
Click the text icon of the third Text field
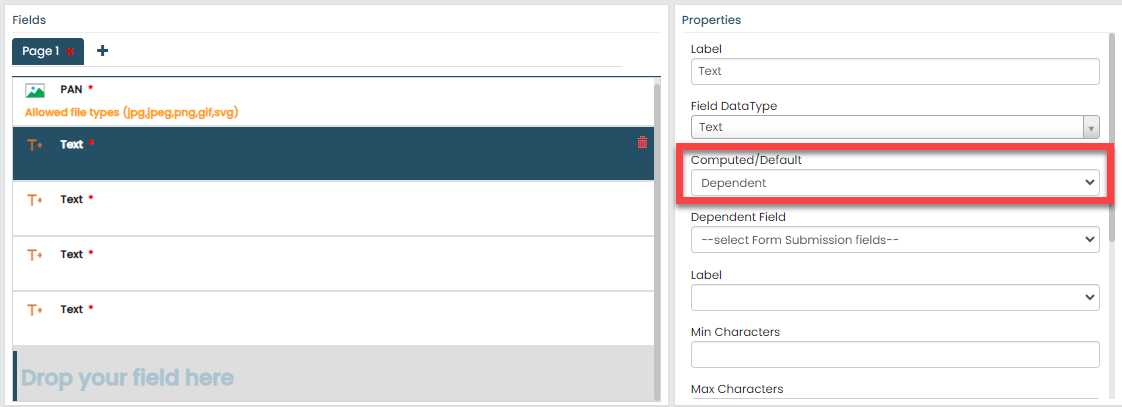(x=35, y=255)
